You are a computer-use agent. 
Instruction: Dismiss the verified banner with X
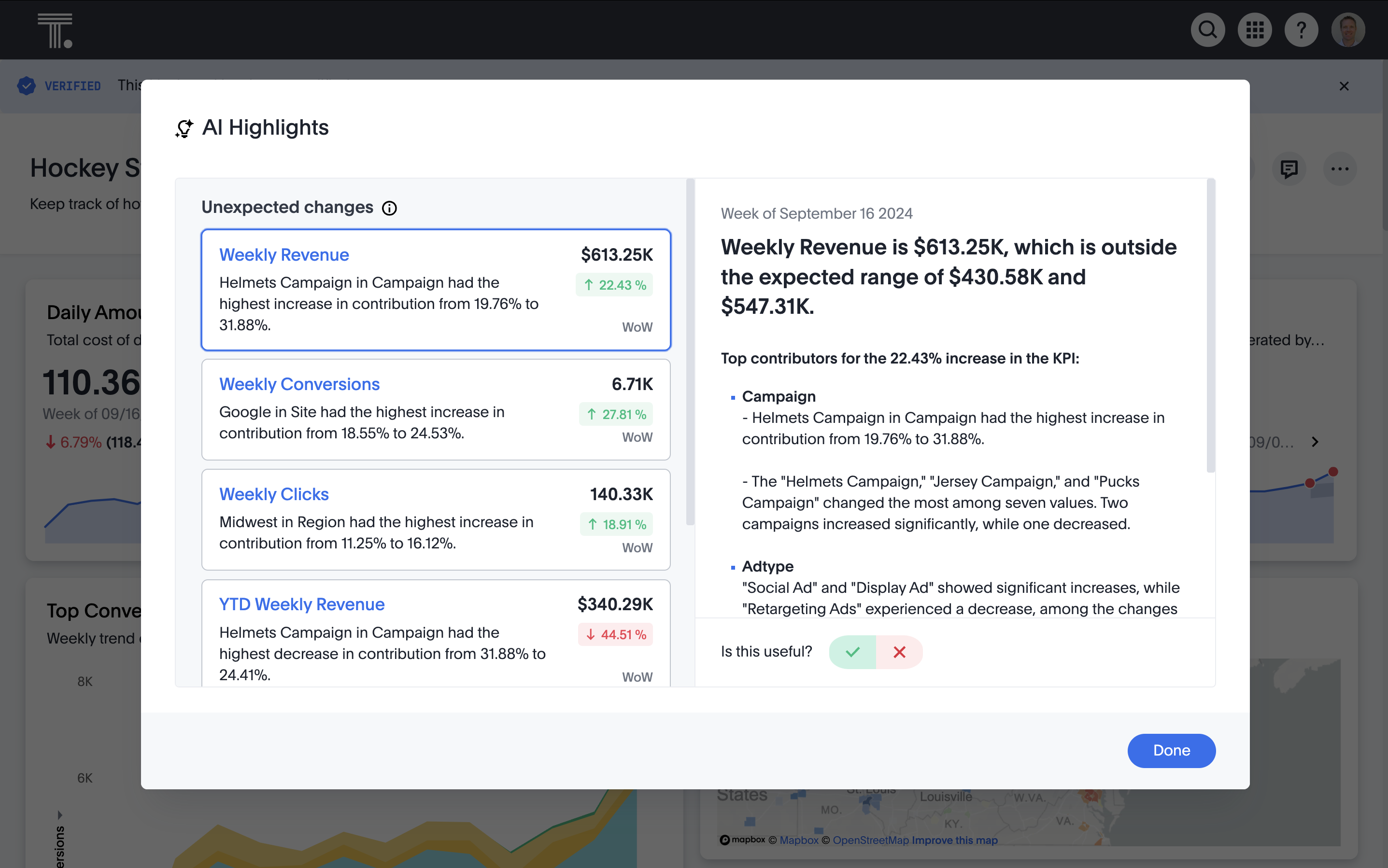pyautogui.click(x=1344, y=86)
